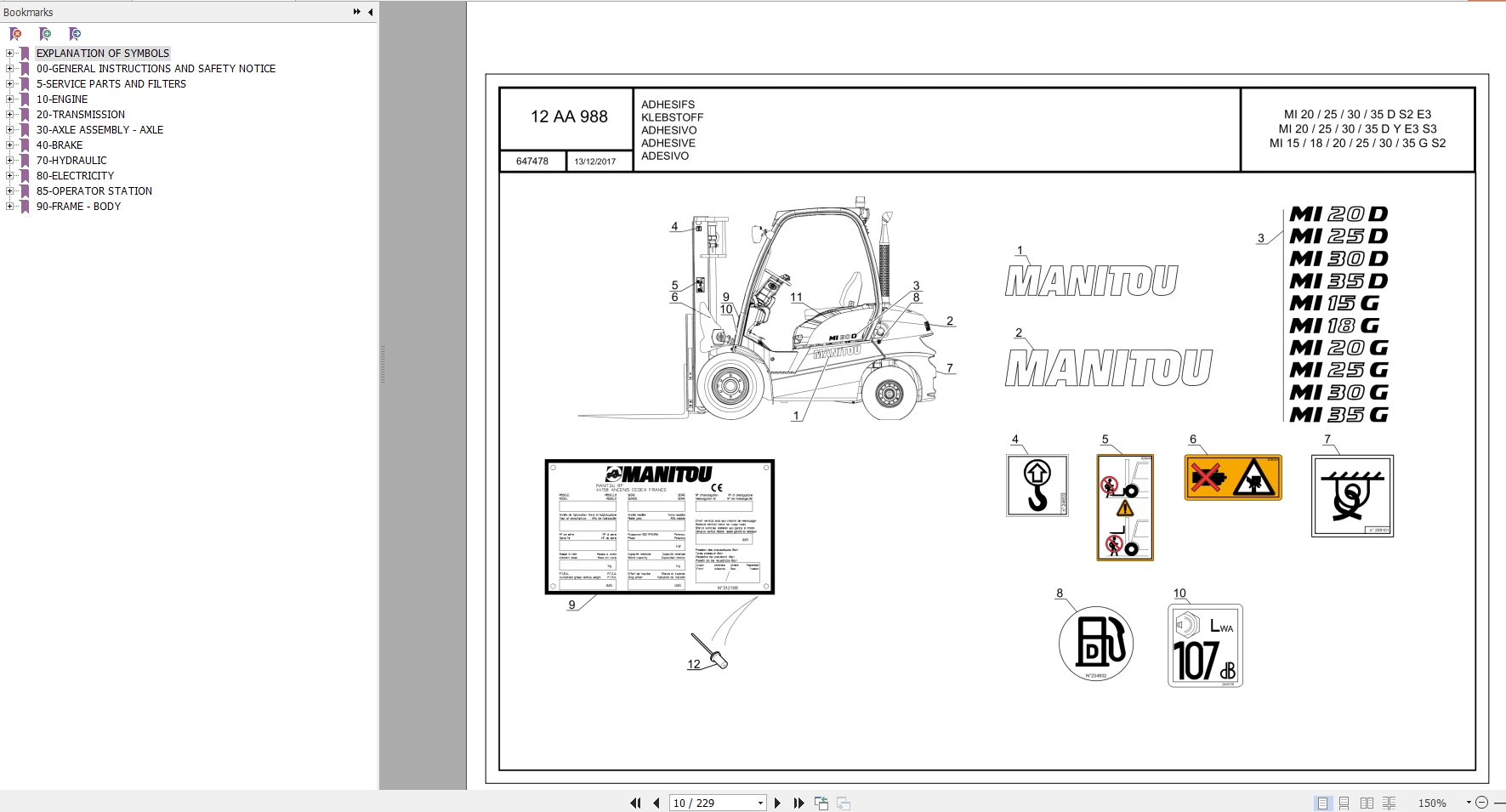This screenshot has width=1506, height=812.
Task: Select the 5-SERVICE PARTS AND FILTERS bookmark
Action: pyautogui.click(x=111, y=83)
